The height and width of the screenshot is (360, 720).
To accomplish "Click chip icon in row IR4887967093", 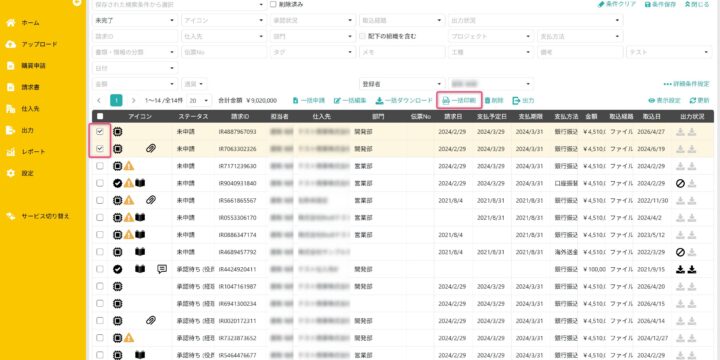I will point(118,132).
